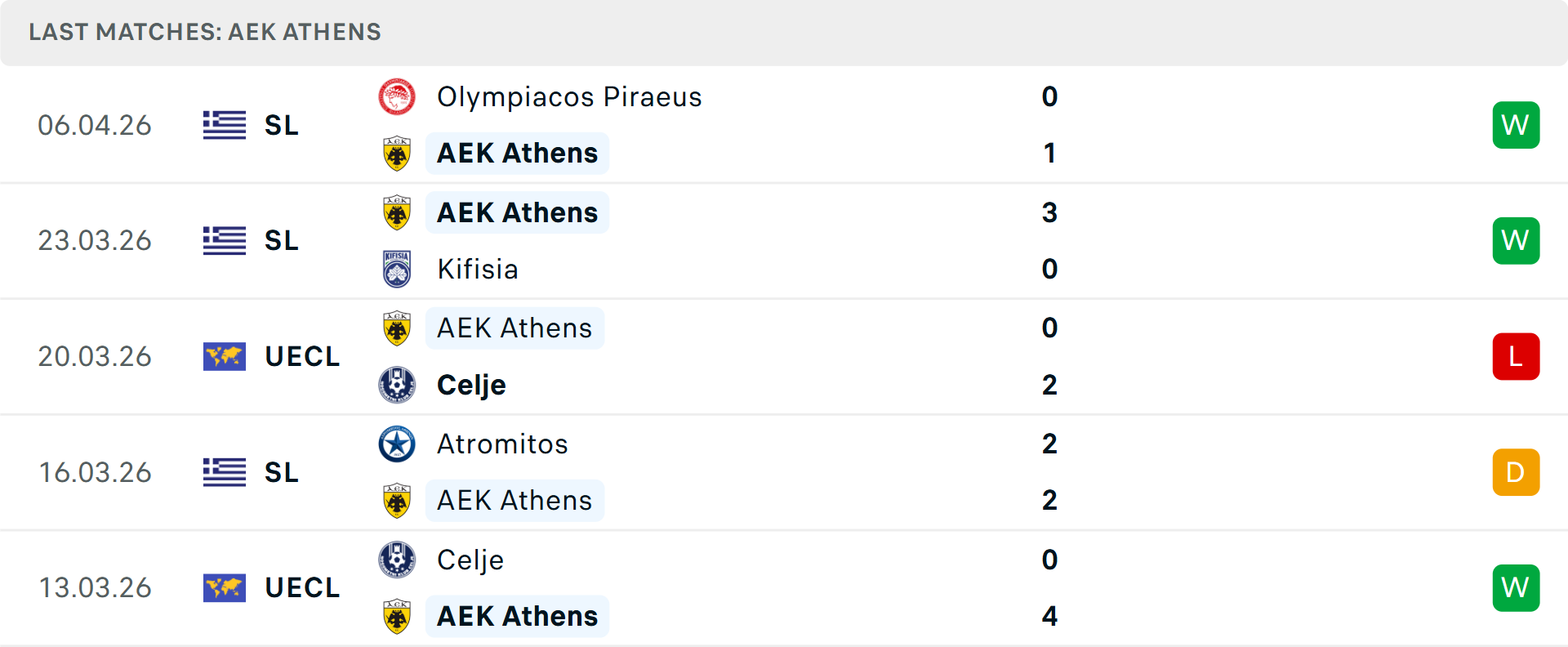This screenshot has height=647, width=1568.
Task: Toggle the green W badge for the Olympiacos match
Action: coord(1516,125)
